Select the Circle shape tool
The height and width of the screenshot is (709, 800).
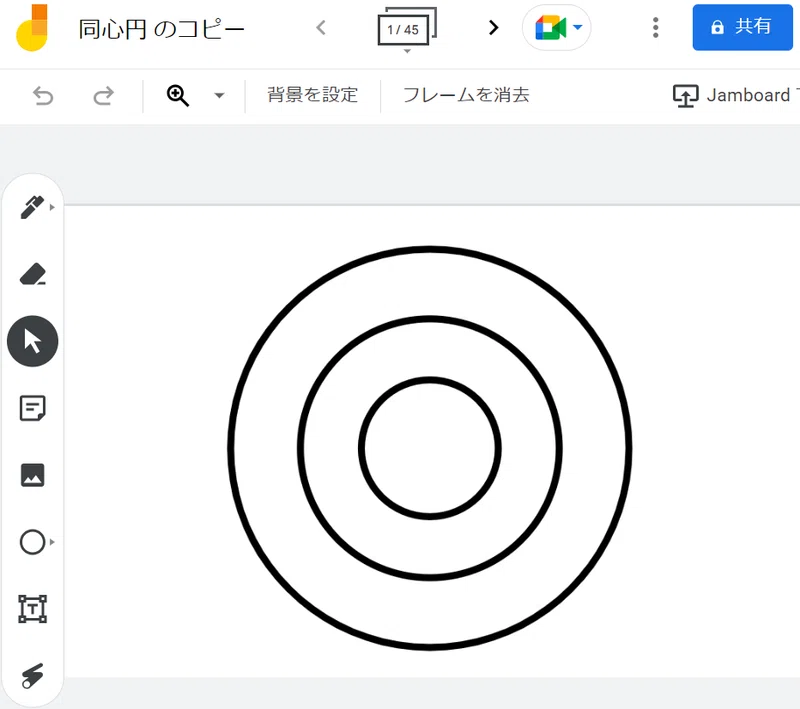click(x=33, y=542)
